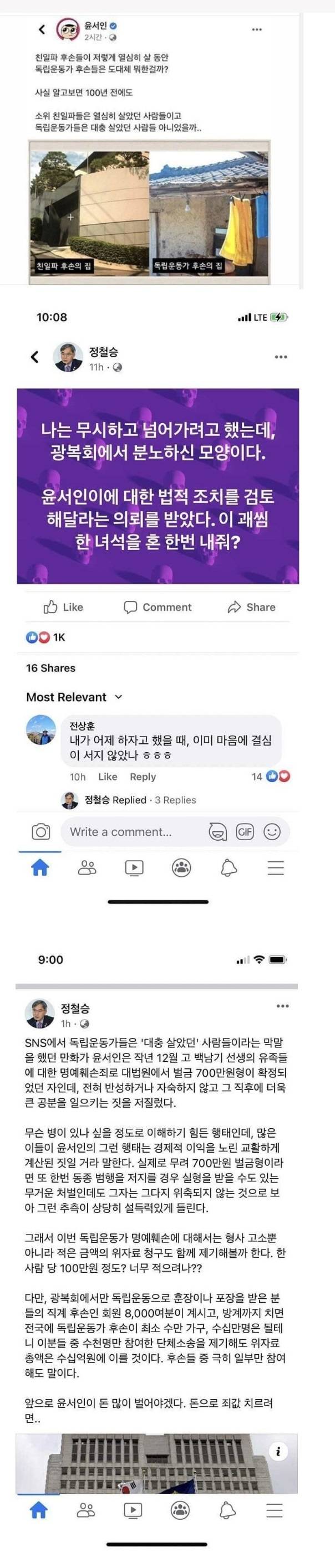Reply to 전상훈's comment

pyautogui.click(x=143, y=777)
